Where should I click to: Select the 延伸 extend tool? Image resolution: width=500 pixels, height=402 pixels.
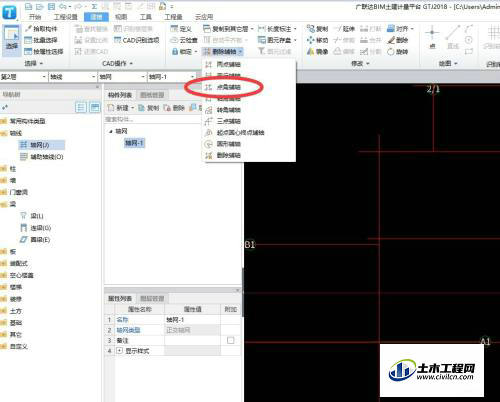[344, 29]
